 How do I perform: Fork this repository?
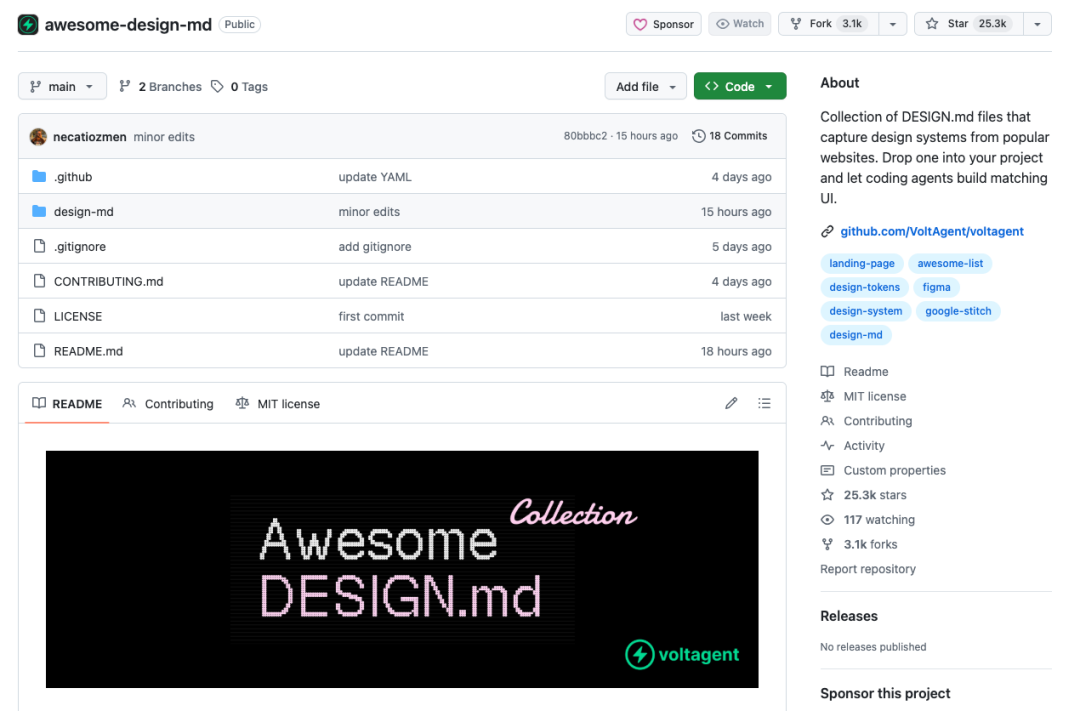click(x=829, y=24)
